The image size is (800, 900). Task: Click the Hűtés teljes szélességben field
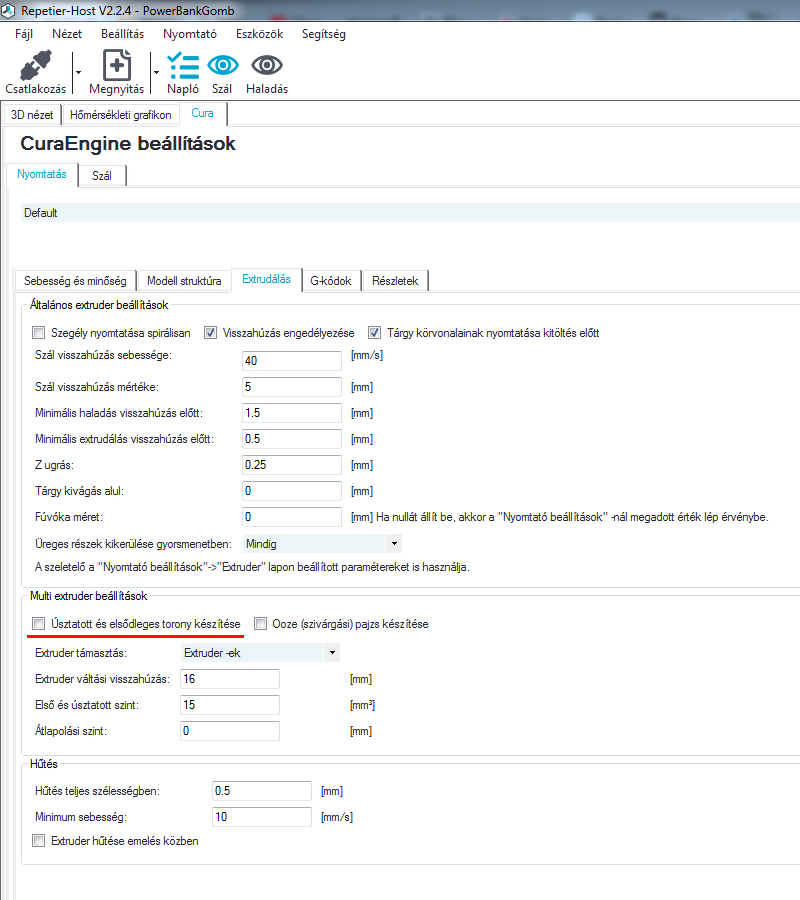[x=262, y=791]
